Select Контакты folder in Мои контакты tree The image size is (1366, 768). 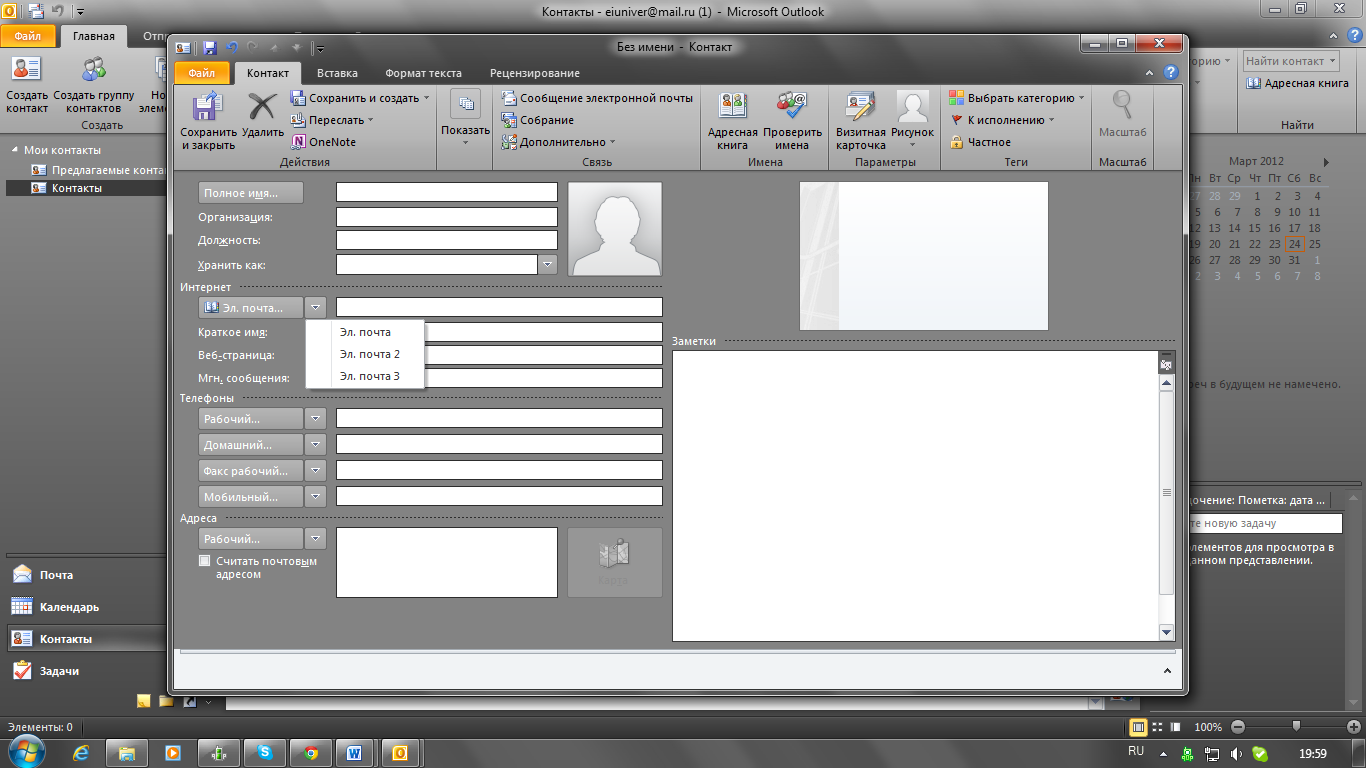pos(76,188)
